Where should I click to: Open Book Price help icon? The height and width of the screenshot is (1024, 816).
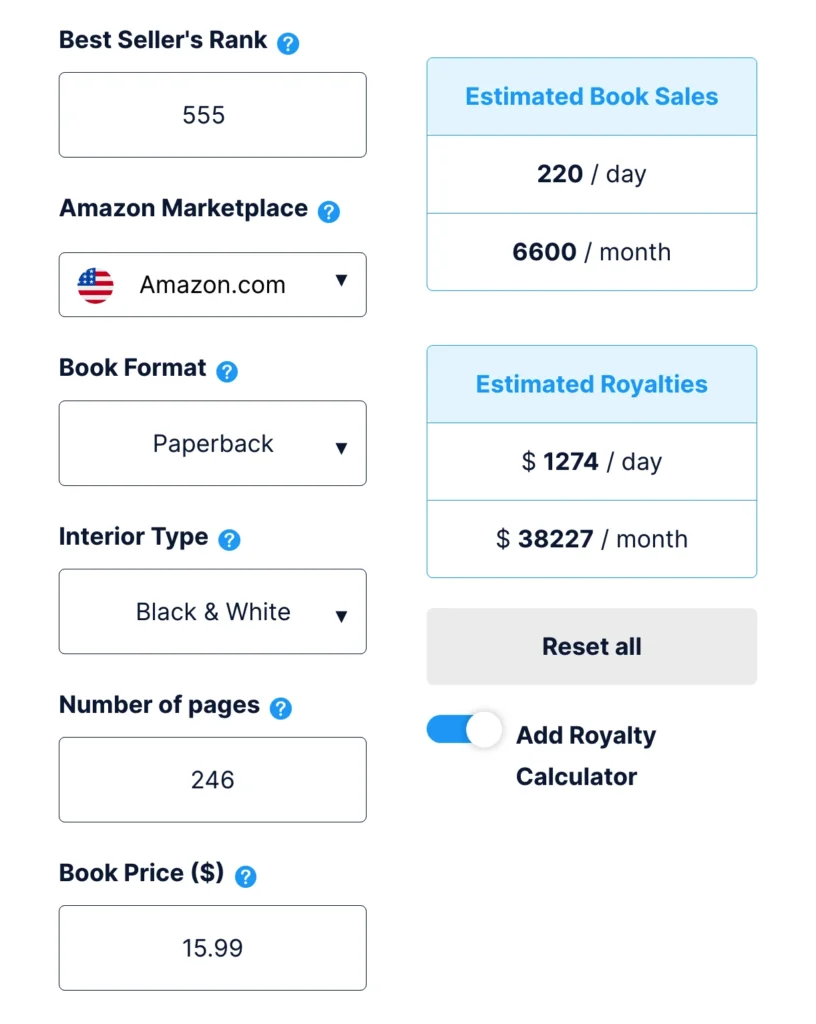(x=245, y=876)
